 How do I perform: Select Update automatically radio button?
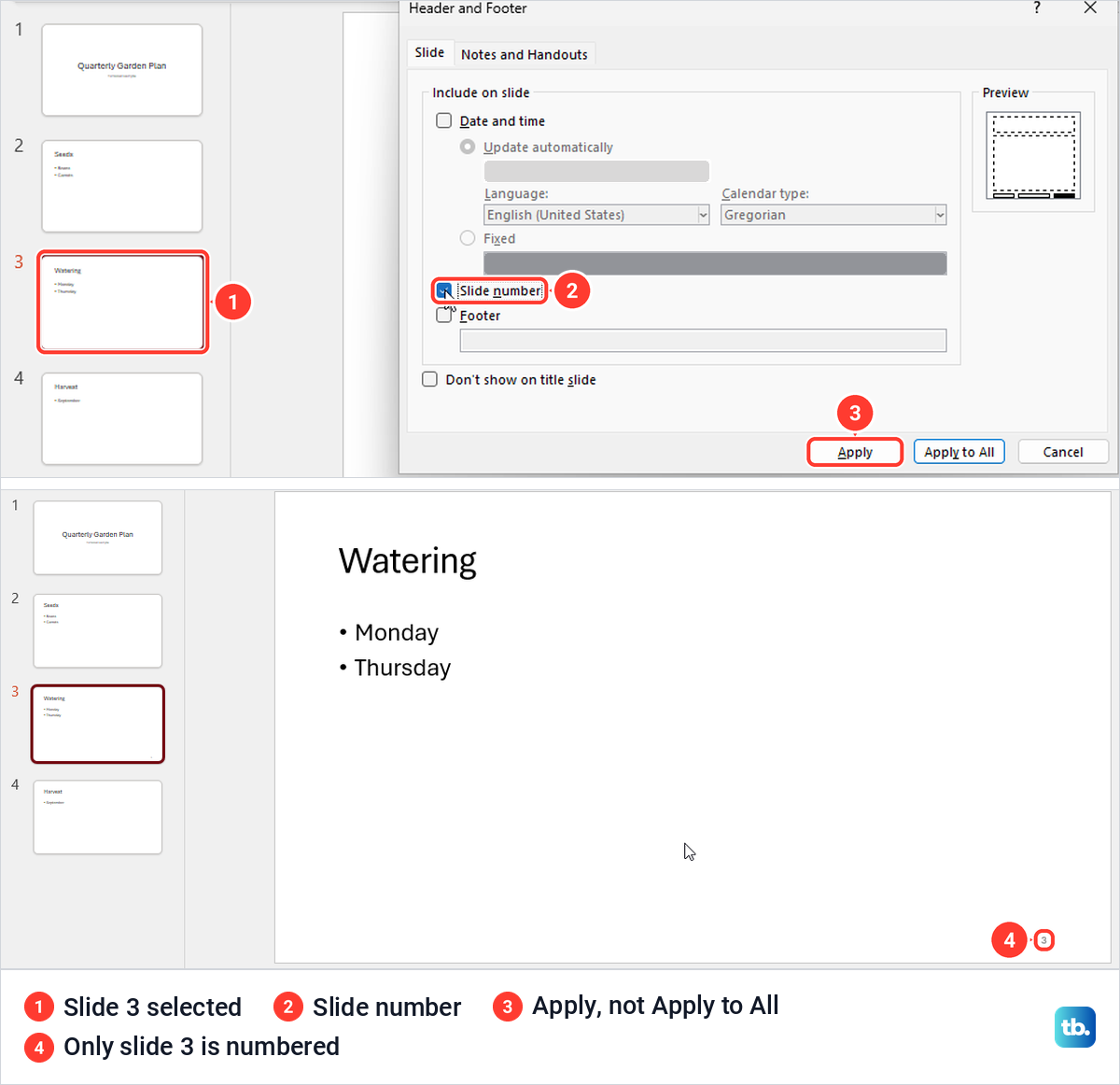(x=468, y=147)
